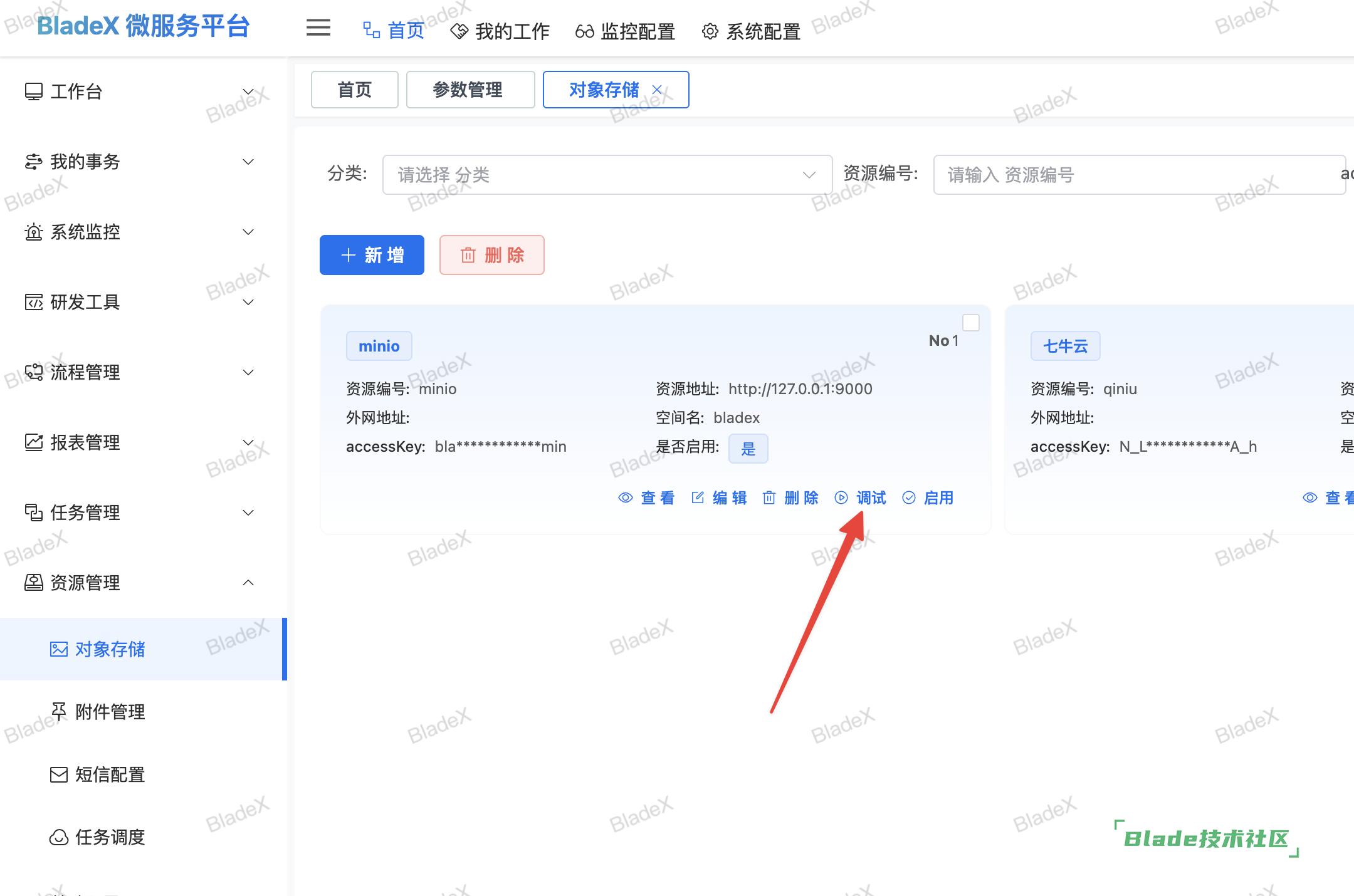Switch to the 首页 page tab
The image size is (1354, 896).
(355, 90)
